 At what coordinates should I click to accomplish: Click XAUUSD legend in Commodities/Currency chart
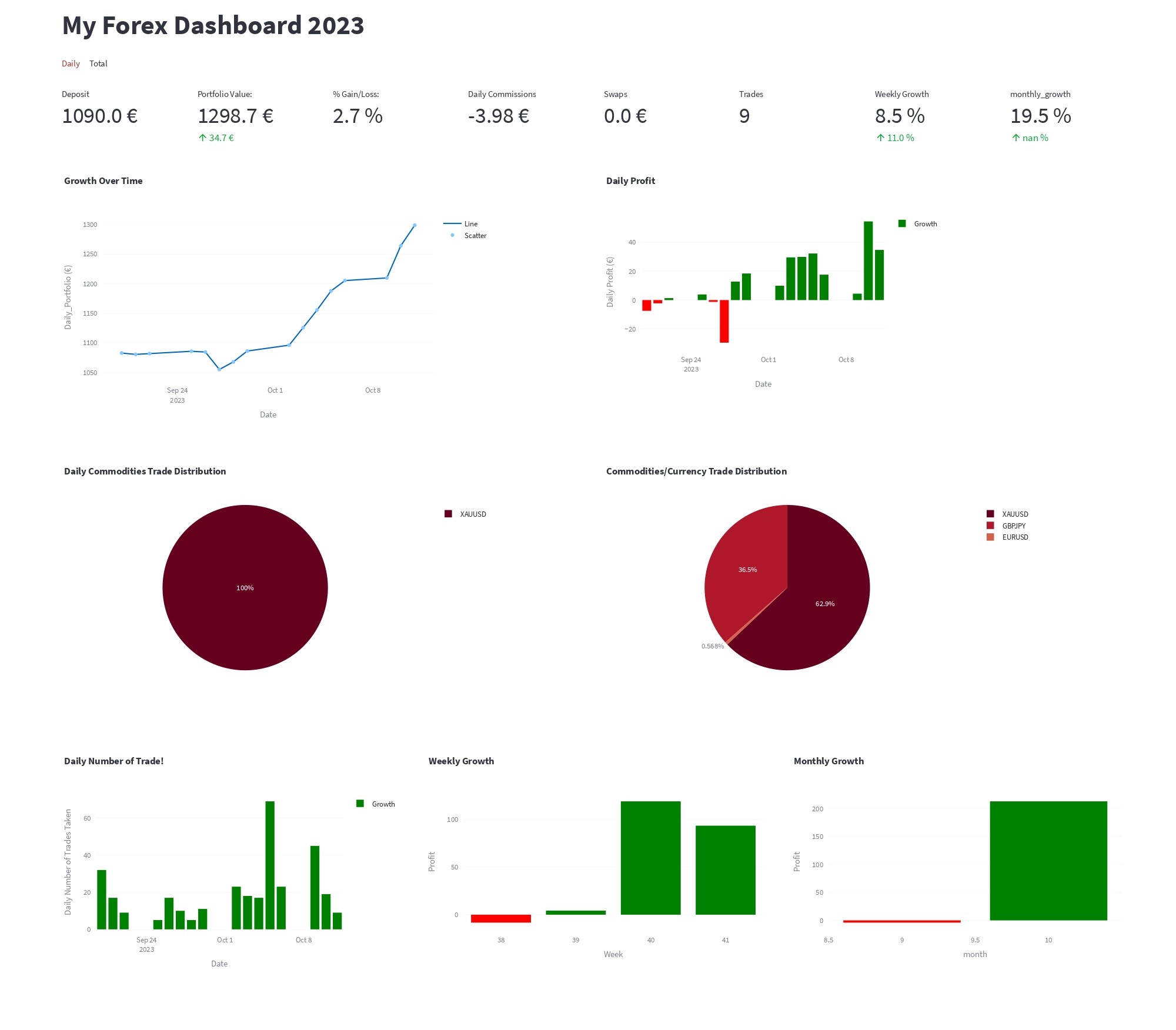coord(1008,514)
